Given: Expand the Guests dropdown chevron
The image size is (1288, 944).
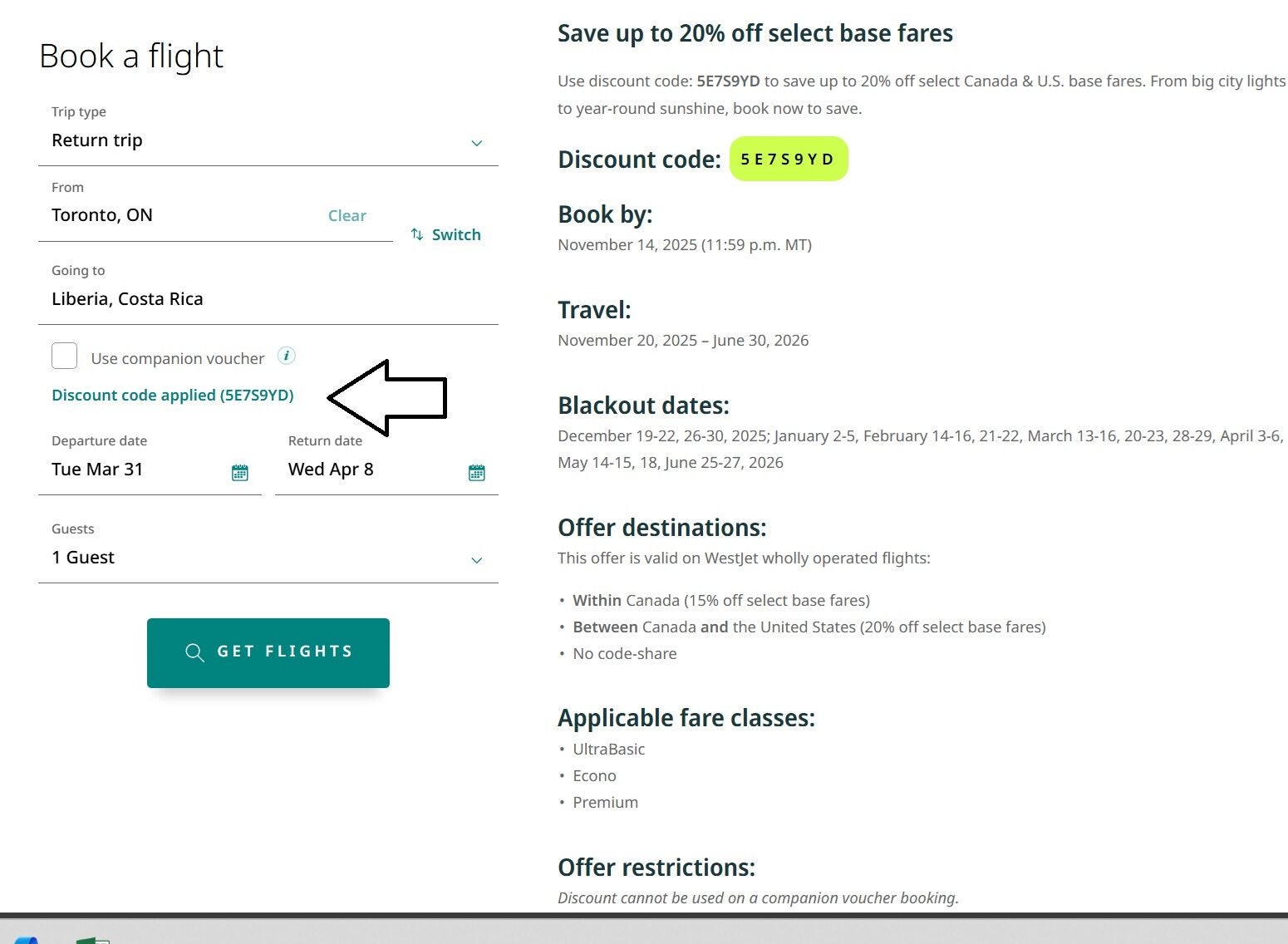Looking at the screenshot, I should (x=476, y=560).
